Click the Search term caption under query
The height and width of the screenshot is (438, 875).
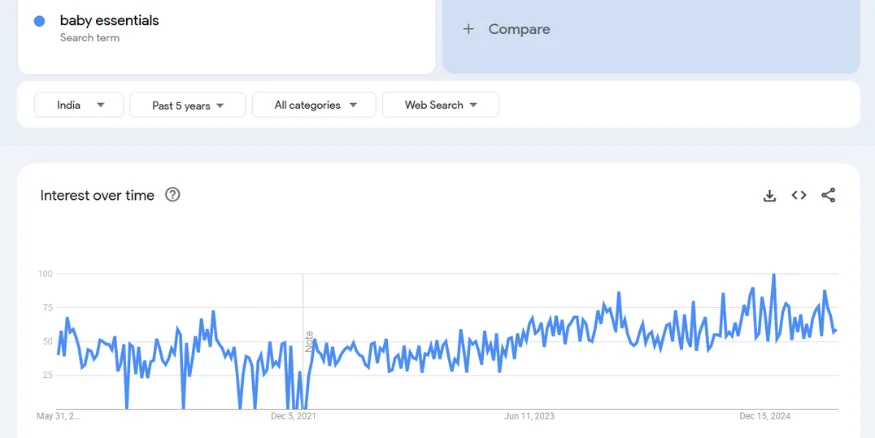click(x=89, y=38)
